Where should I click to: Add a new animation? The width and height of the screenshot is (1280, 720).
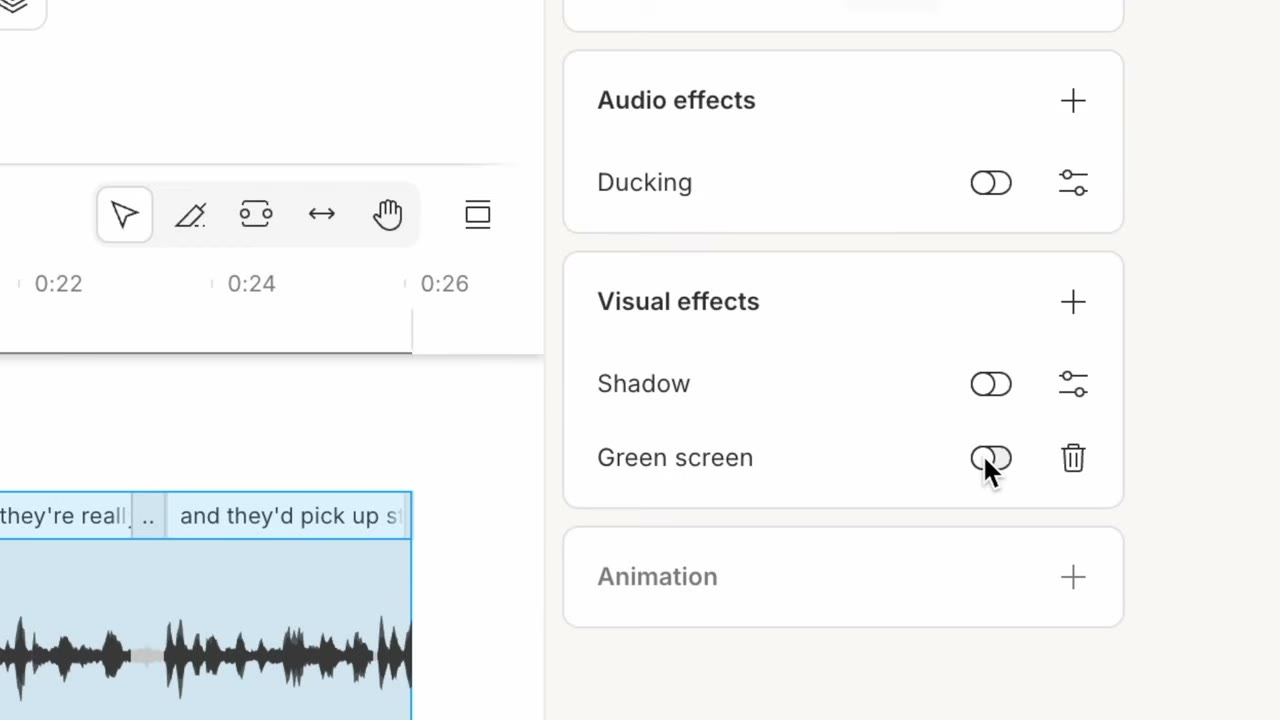1073,577
